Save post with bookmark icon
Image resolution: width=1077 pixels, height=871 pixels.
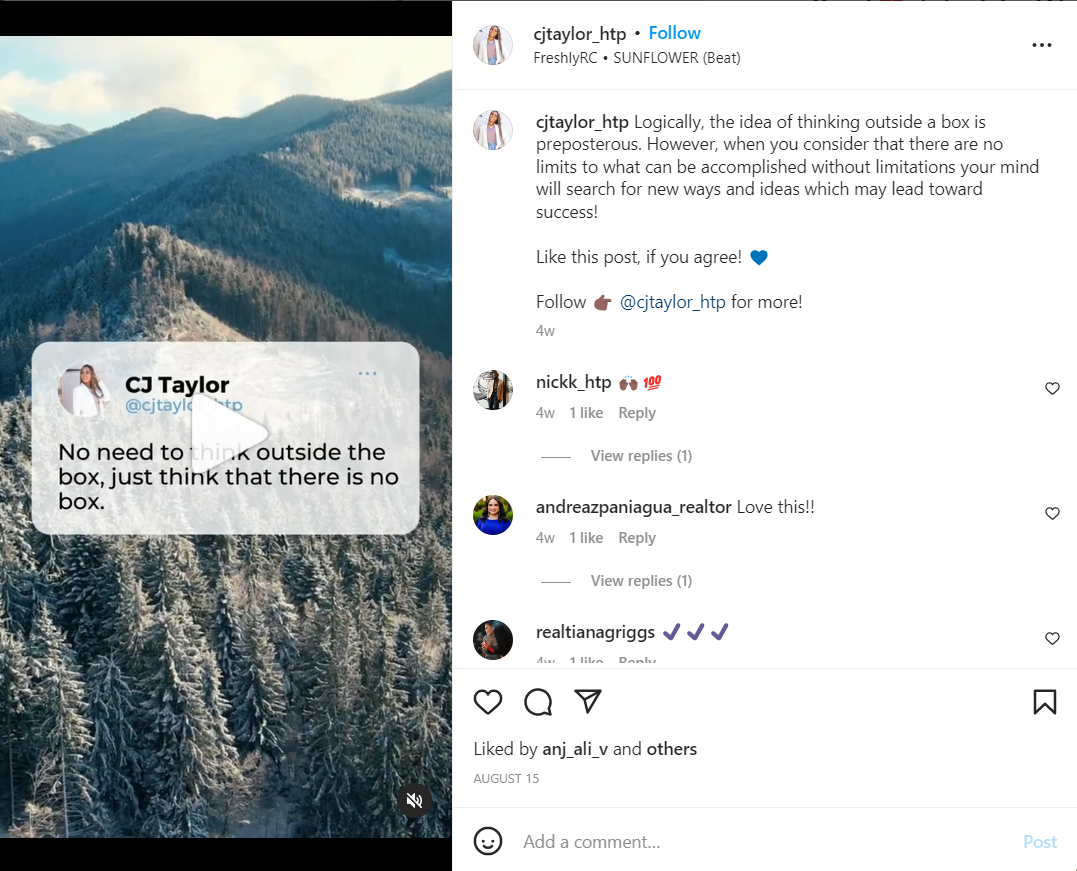tap(1044, 702)
